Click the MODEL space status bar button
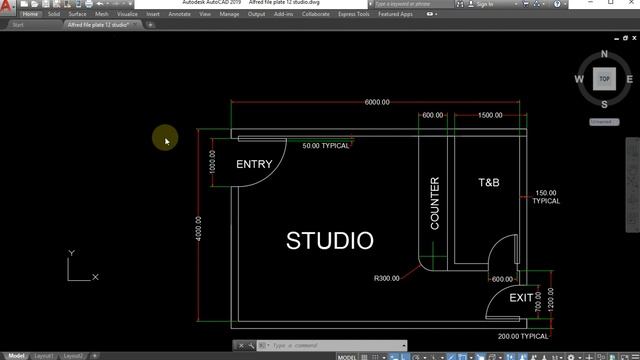640x360 pixels. tap(347, 357)
